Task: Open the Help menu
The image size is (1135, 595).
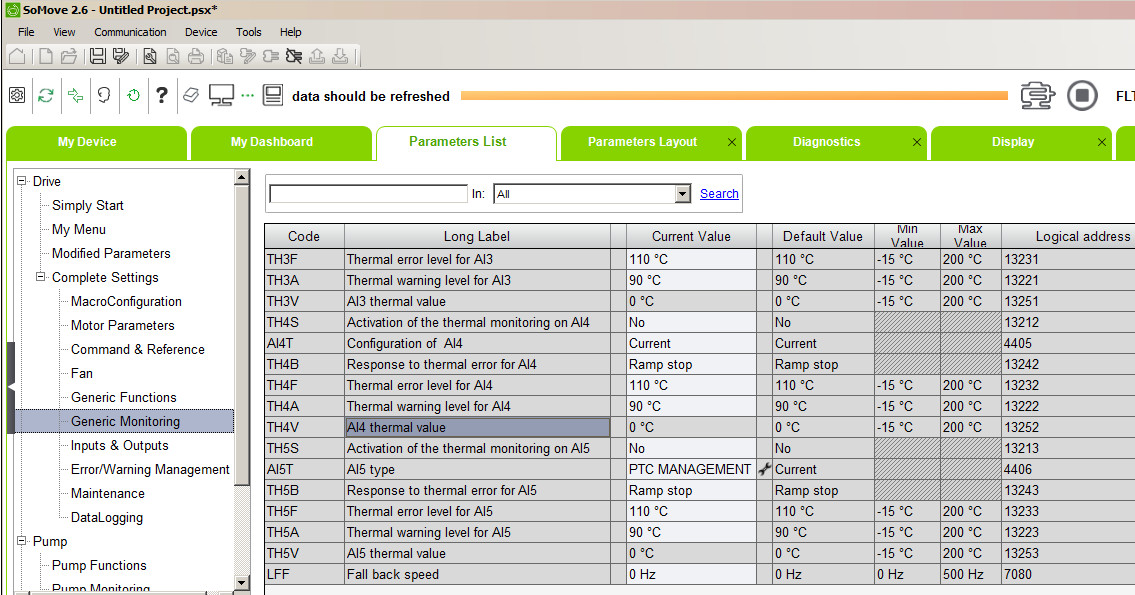Action: [x=290, y=32]
